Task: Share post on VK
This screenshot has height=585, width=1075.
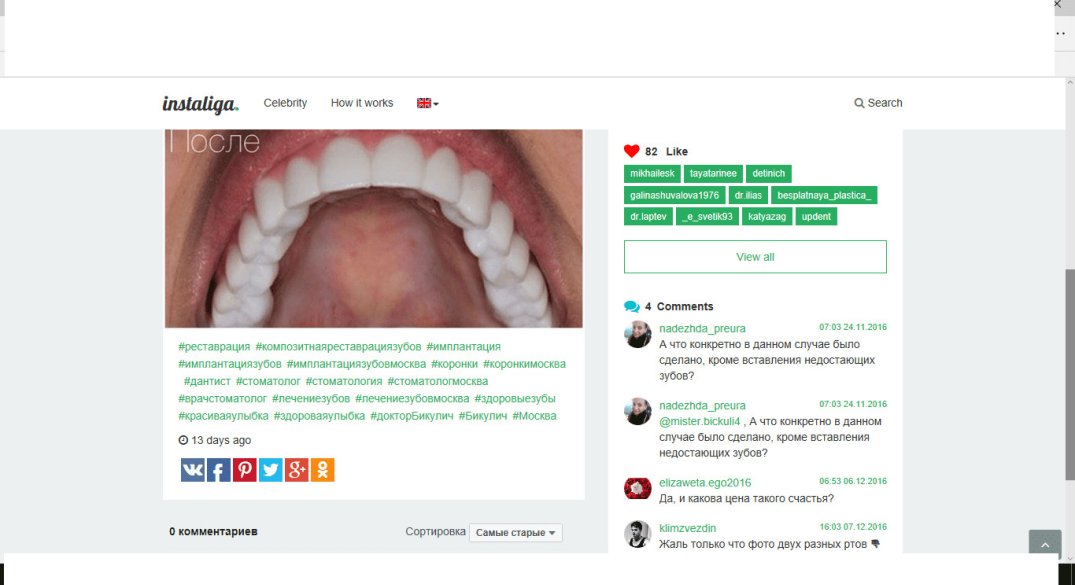Action: pos(193,470)
